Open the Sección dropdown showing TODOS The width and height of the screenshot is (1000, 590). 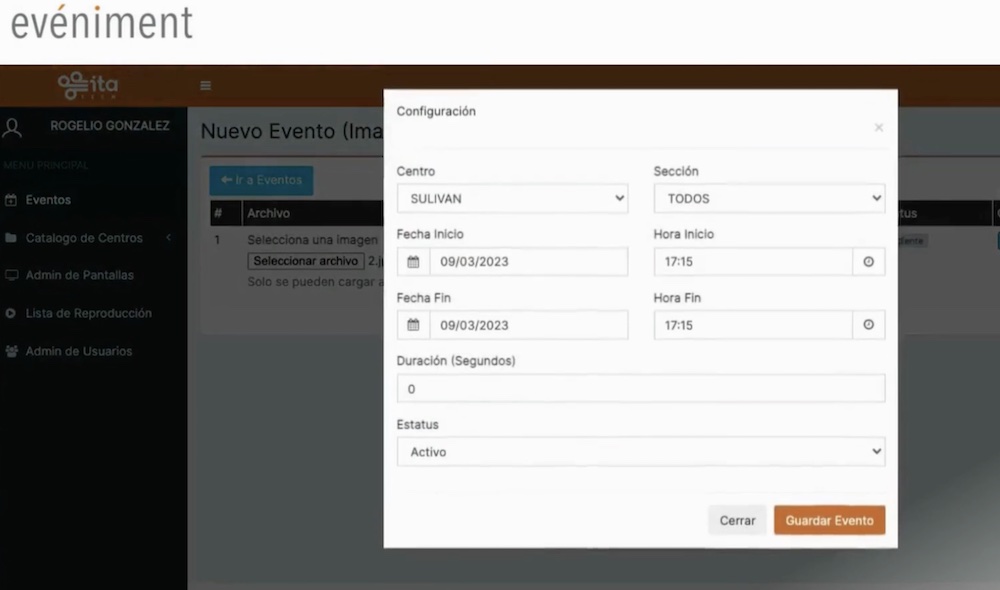pos(769,199)
